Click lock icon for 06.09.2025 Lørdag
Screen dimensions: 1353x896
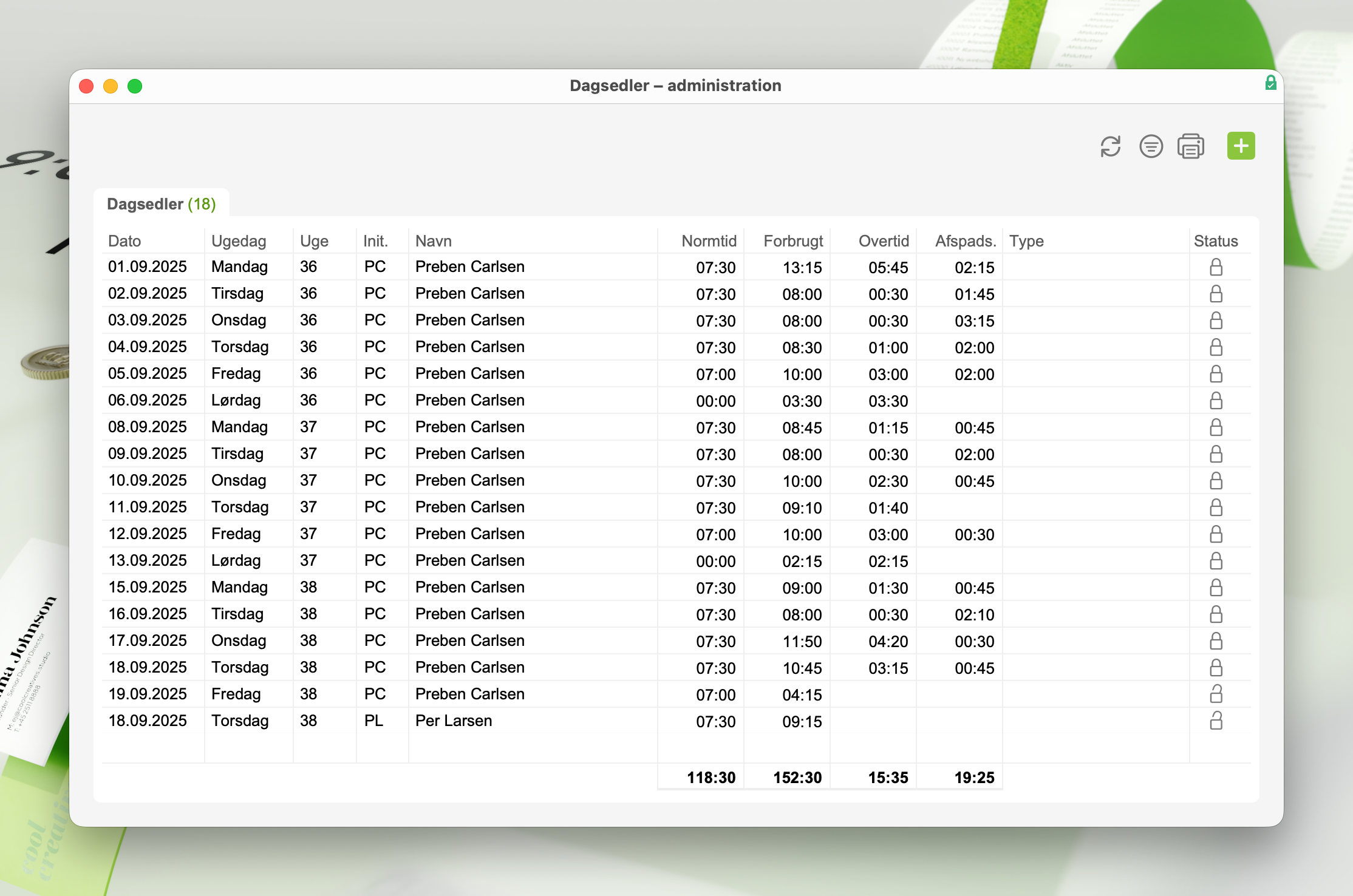1216,401
